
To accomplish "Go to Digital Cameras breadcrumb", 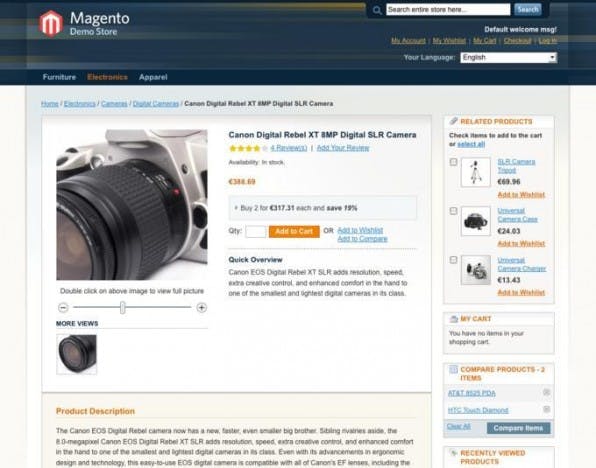I will point(156,104).
